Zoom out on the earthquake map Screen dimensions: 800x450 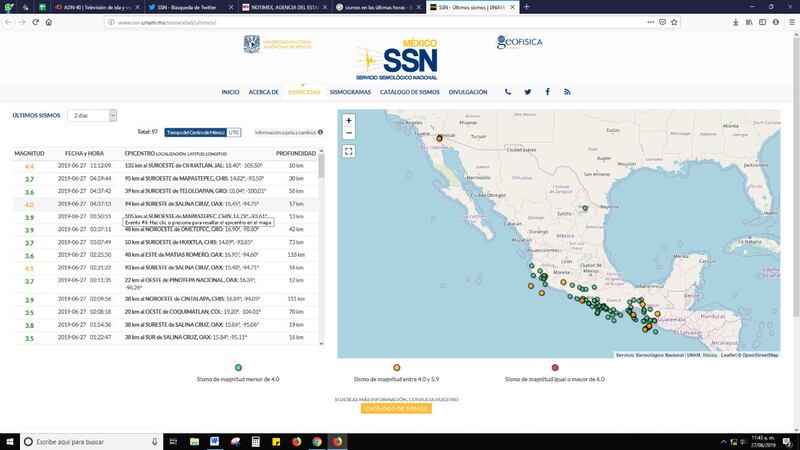pos(348,133)
